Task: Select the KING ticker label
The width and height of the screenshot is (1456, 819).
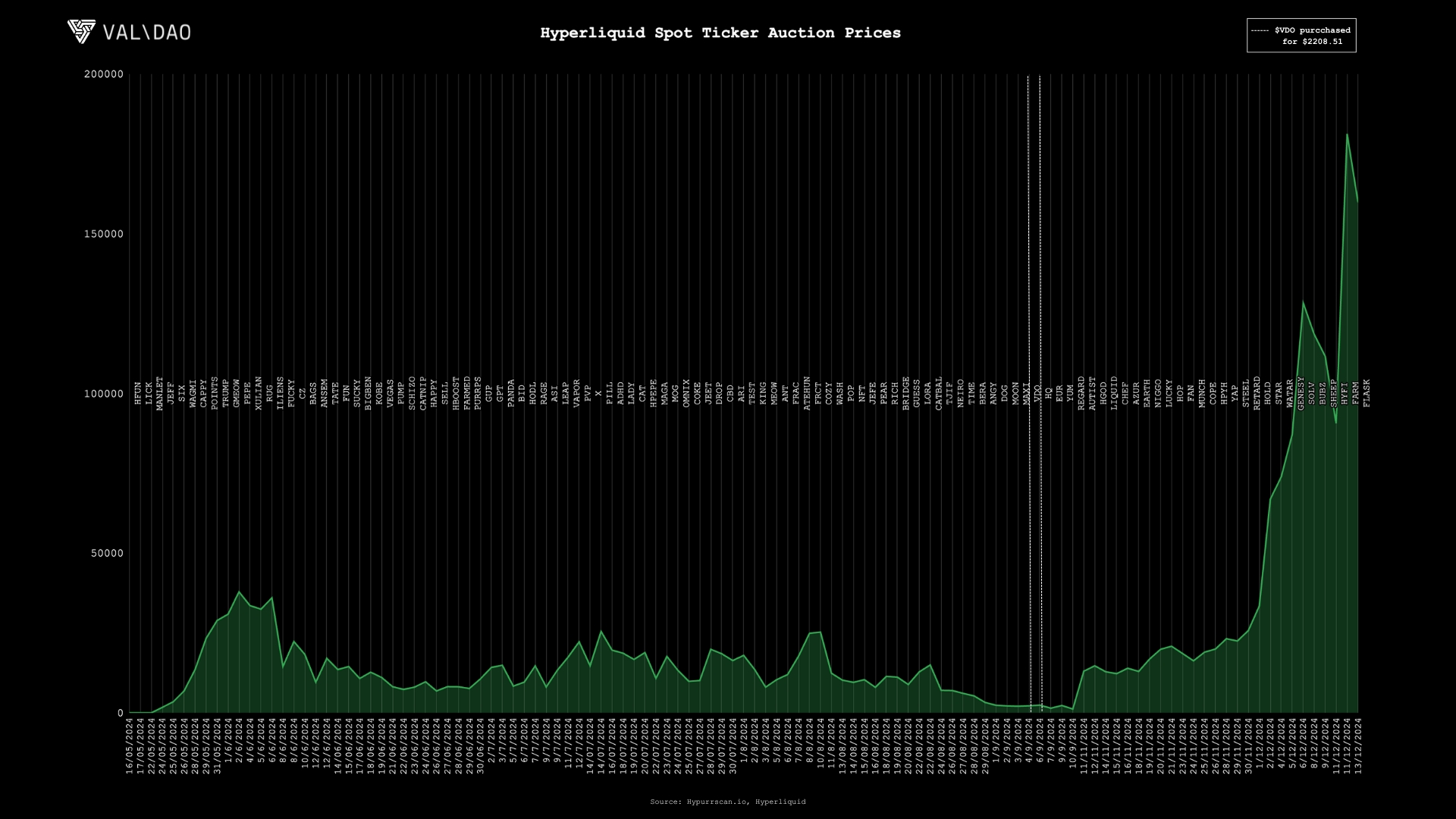Action: coord(764,394)
